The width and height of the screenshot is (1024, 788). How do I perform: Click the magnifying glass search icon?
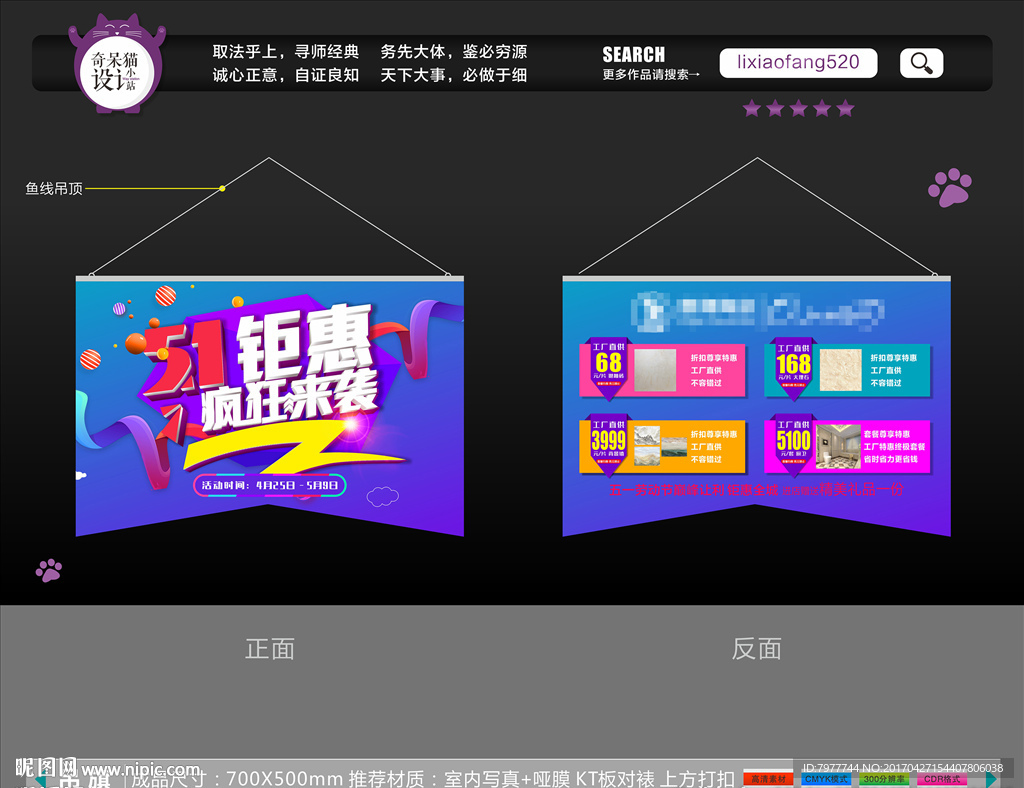point(920,62)
